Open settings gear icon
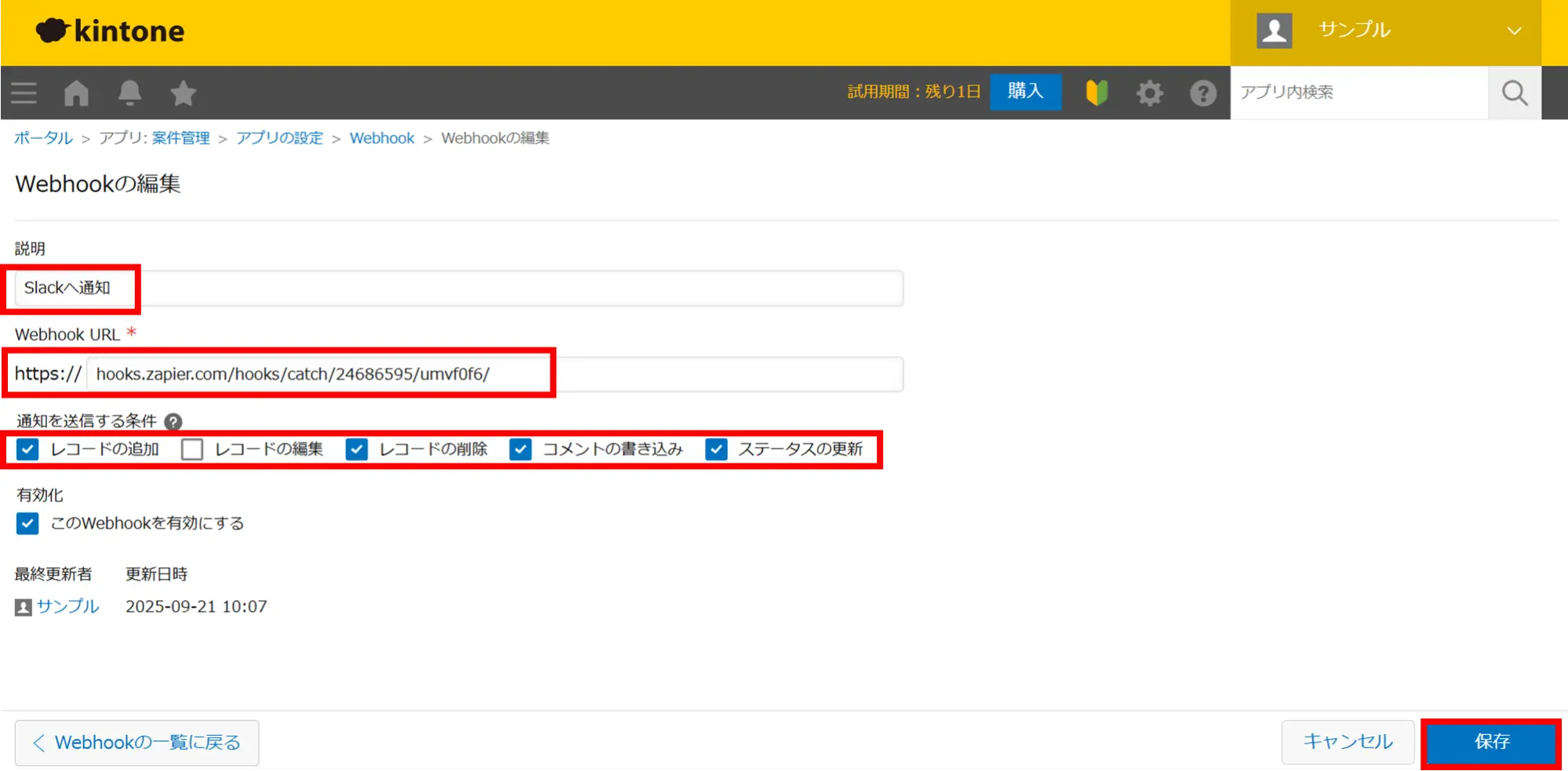Viewport: 1568px width, 771px height. [1149, 93]
